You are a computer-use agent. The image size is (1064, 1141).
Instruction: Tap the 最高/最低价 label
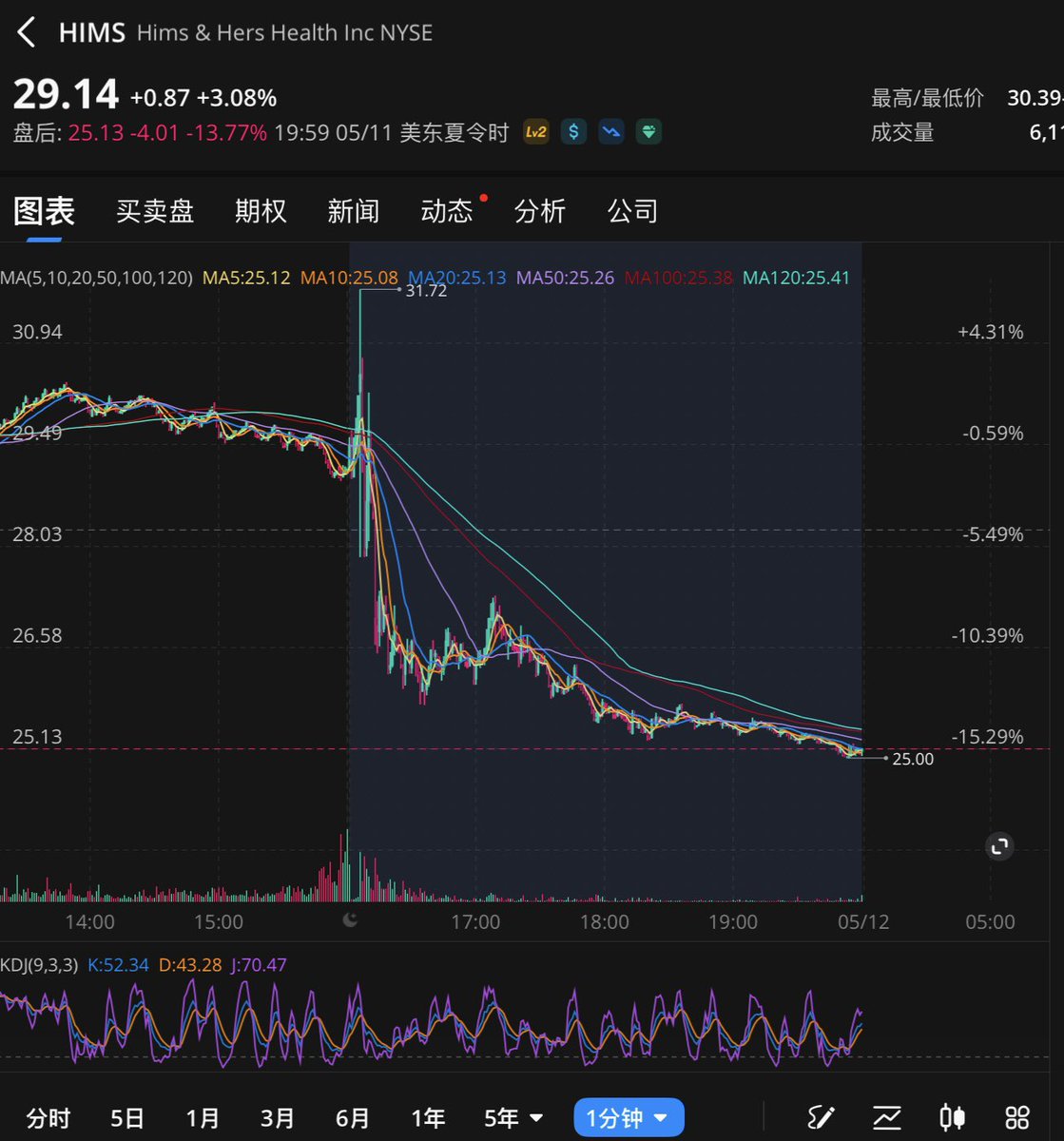(x=927, y=98)
